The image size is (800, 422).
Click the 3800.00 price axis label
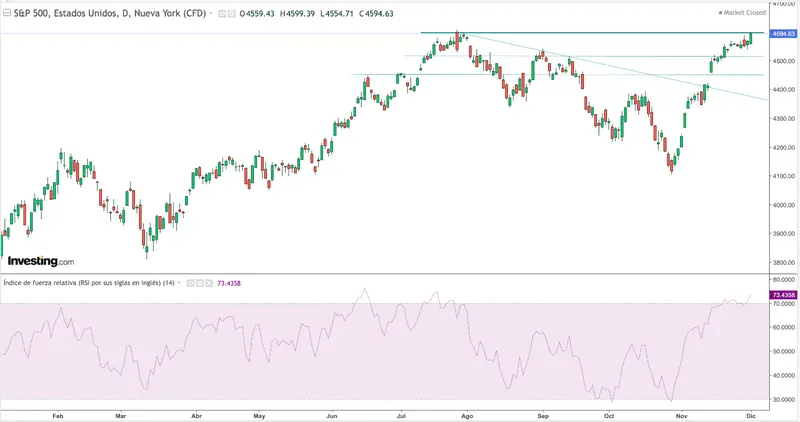(784, 263)
